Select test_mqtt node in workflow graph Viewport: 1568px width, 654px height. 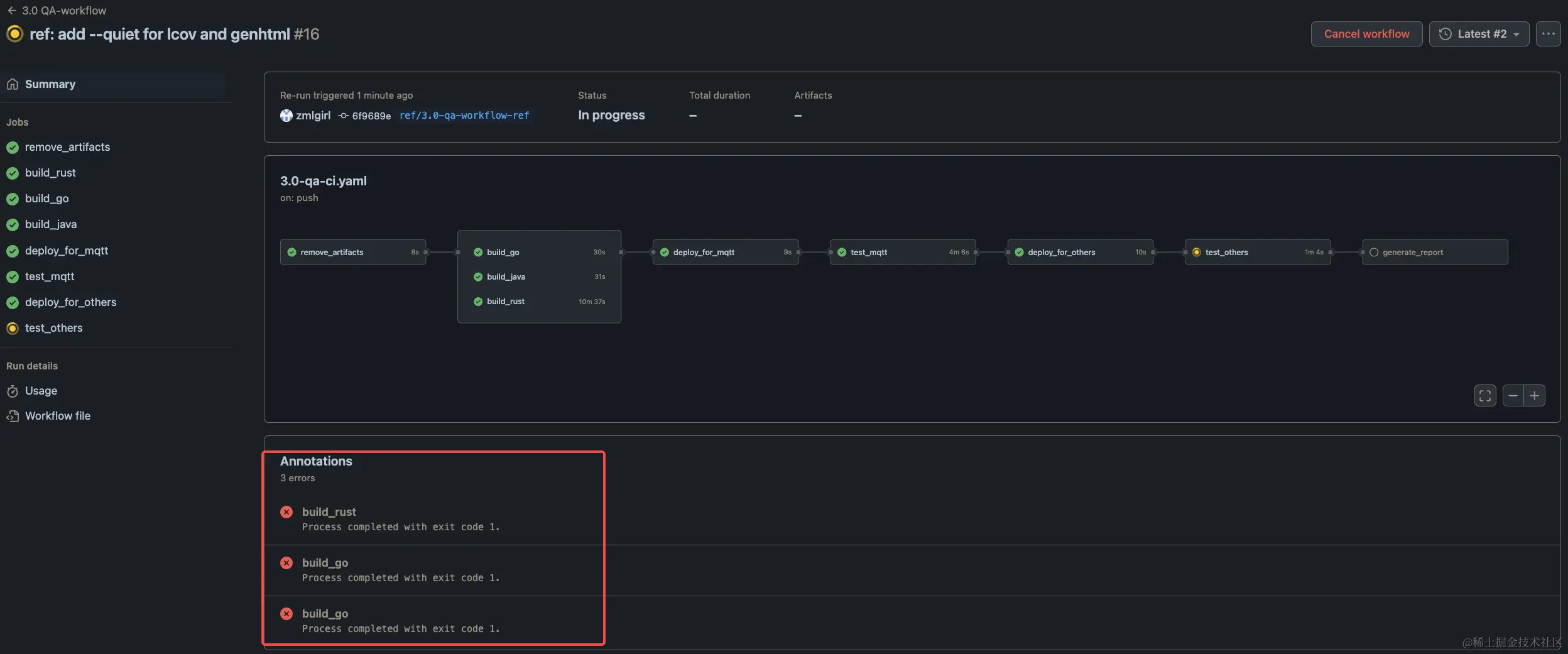903,252
